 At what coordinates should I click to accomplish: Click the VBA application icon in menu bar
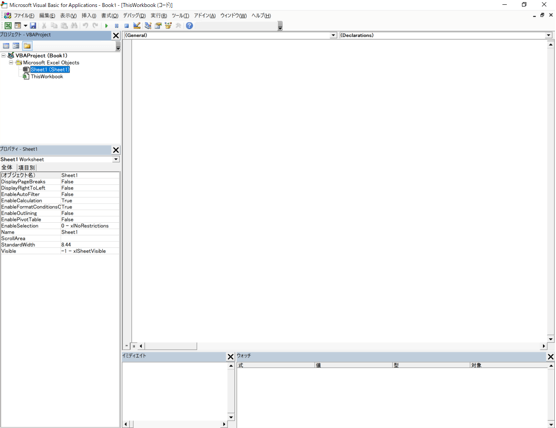(x=7, y=16)
